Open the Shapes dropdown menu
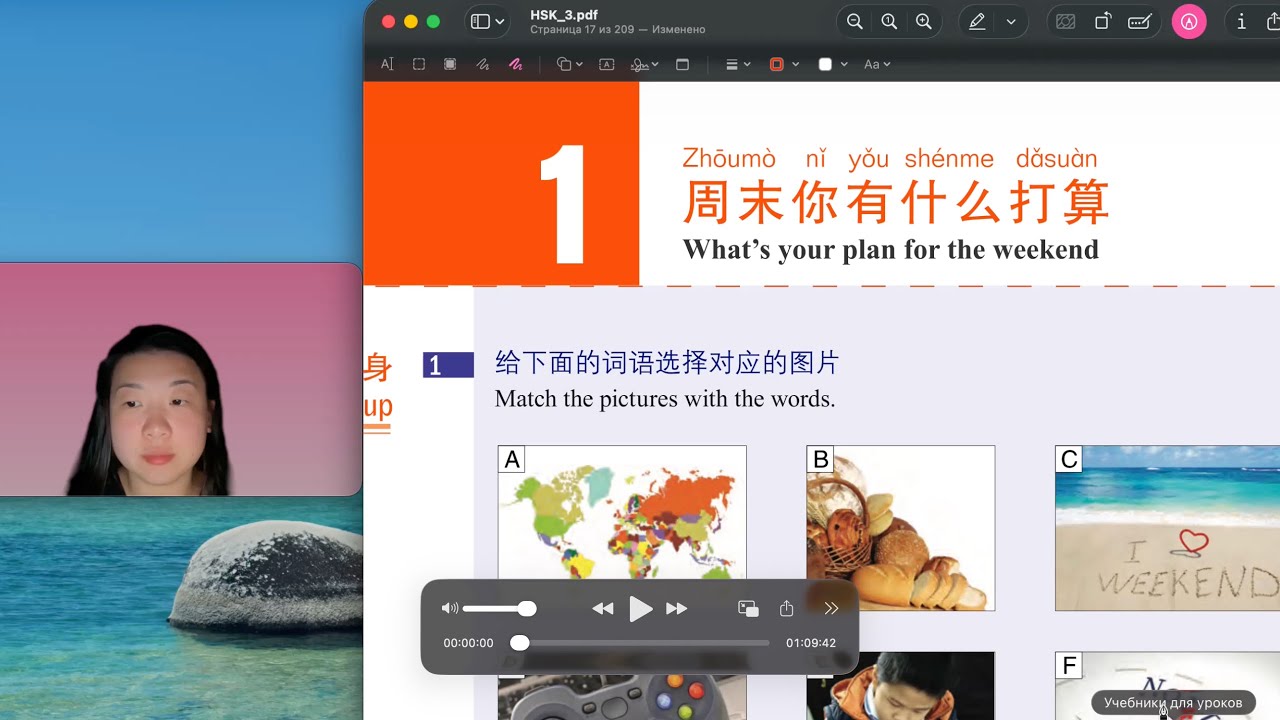Image resolution: width=1280 pixels, height=720 pixels. [570, 64]
